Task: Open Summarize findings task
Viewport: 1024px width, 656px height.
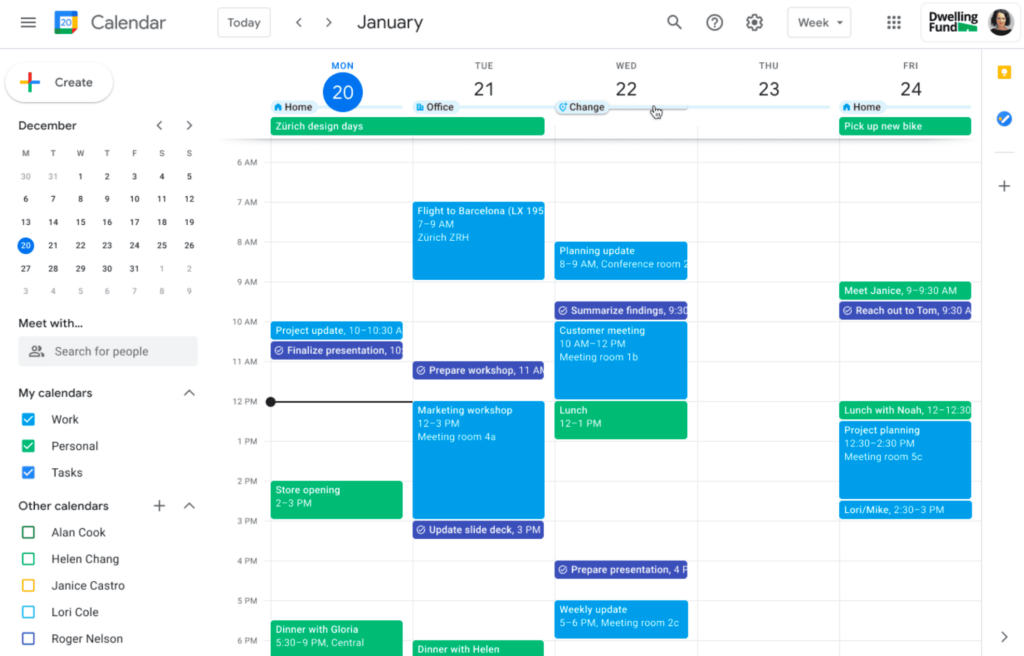Action: tap(620, 310)
